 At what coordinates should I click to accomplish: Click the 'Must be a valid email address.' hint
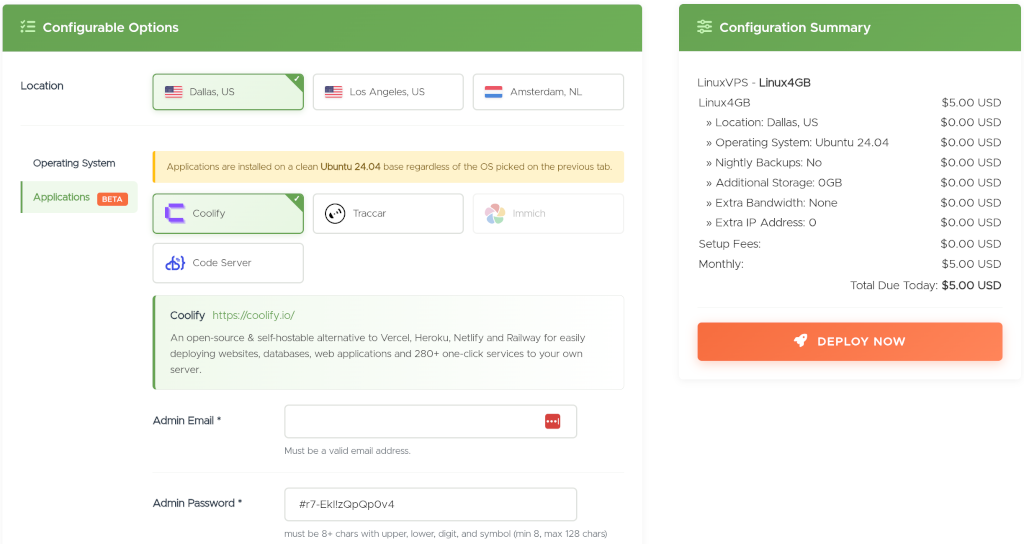coord(347,451)
